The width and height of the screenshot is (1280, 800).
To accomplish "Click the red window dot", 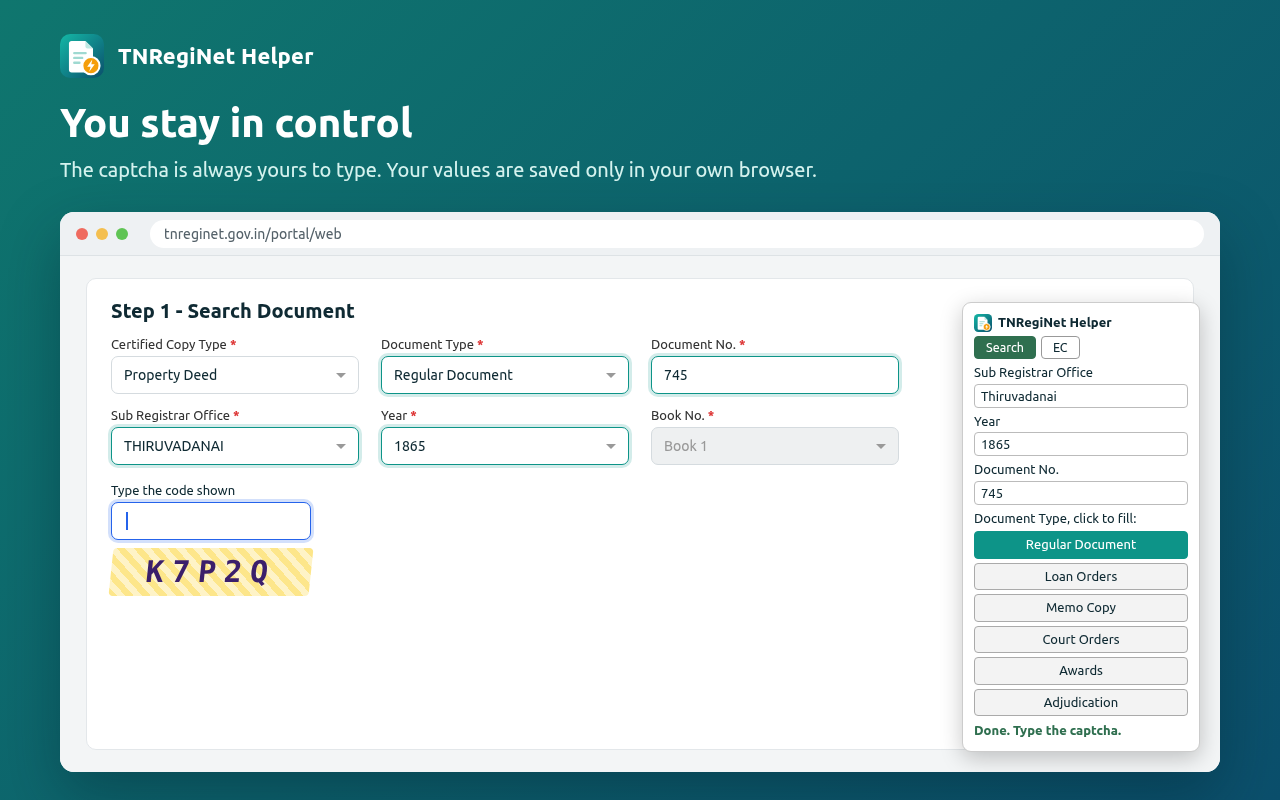I will tap(82, 234).
